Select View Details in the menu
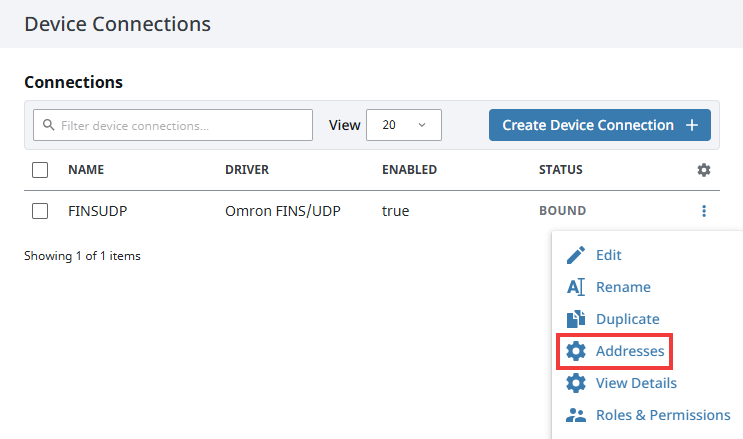Screen dimensions: 743x439 coord(636,383)
